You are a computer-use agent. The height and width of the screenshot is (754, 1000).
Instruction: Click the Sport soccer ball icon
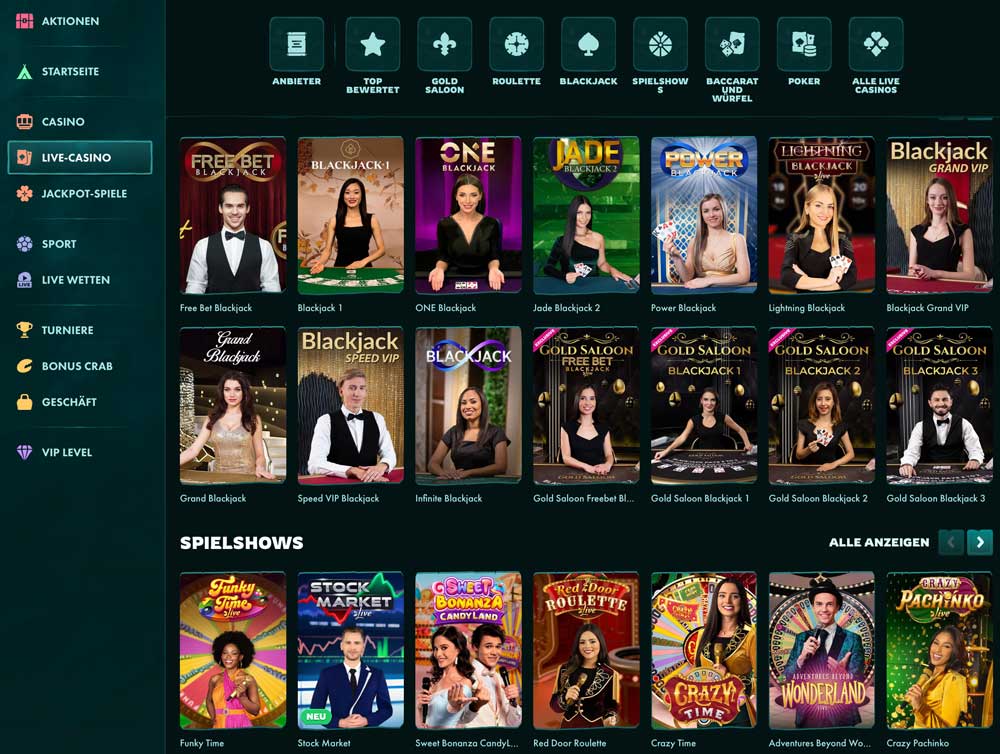24,244
